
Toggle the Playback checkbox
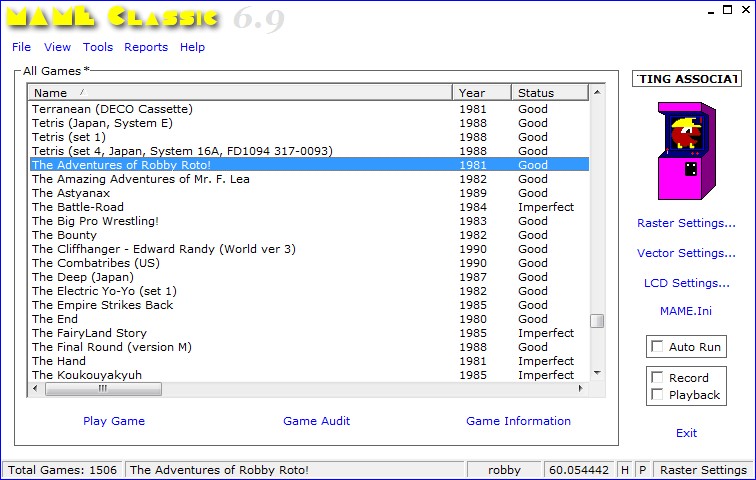tap(657, 395)
